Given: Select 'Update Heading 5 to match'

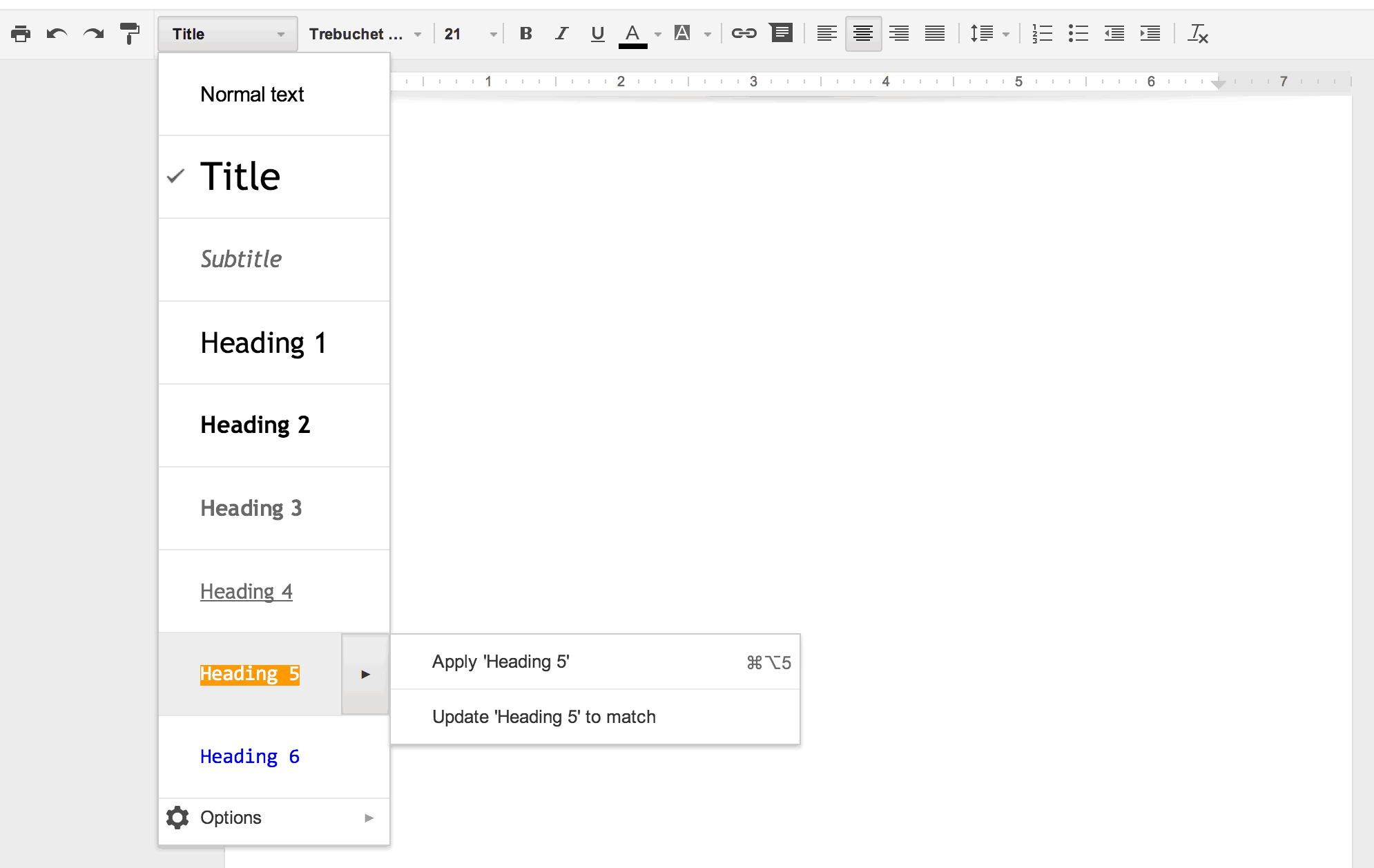Looking at the screenshot, I should tap(544, 717).
